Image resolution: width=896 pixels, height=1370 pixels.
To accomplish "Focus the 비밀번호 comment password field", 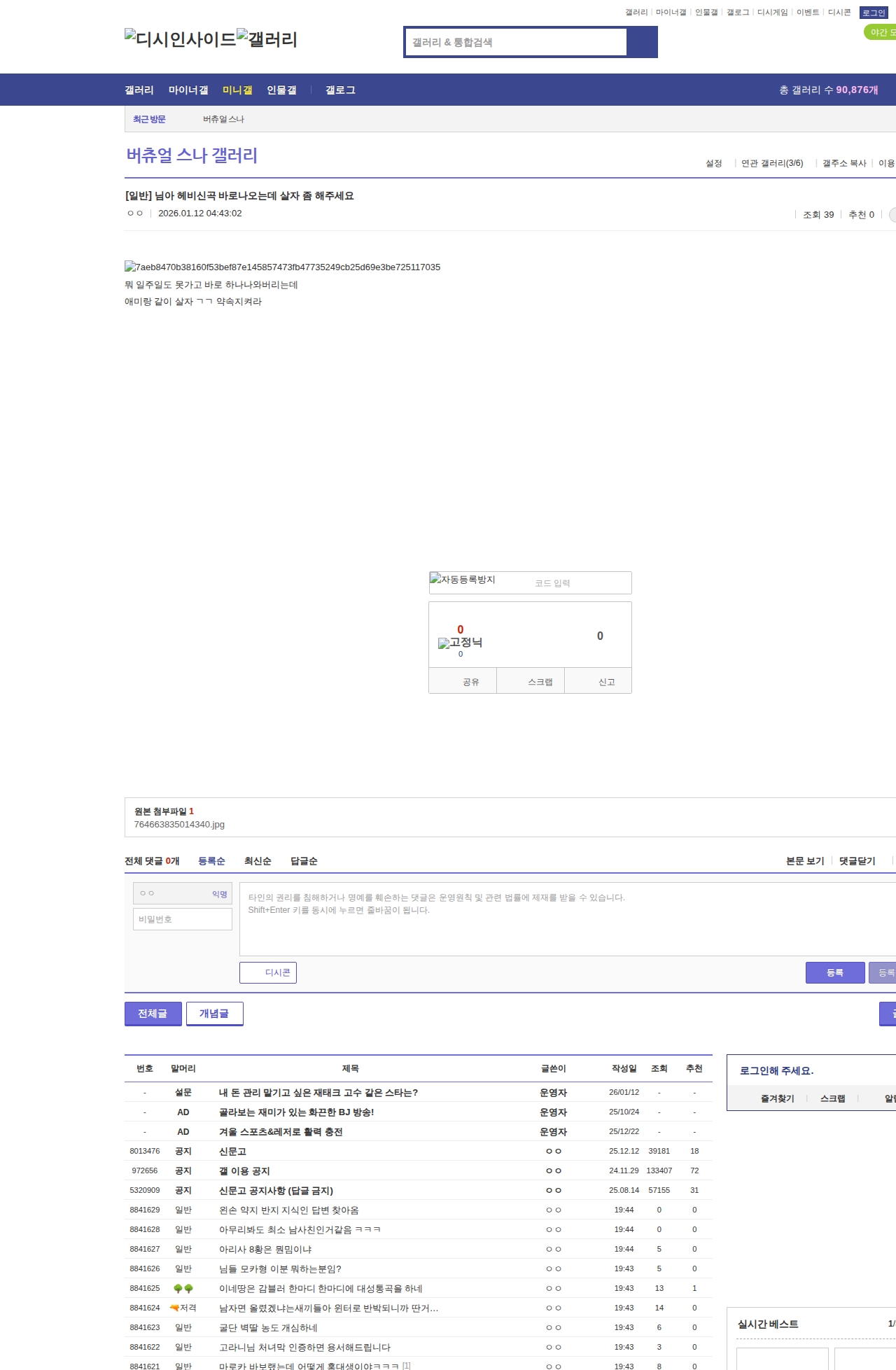I will [183, 919].
